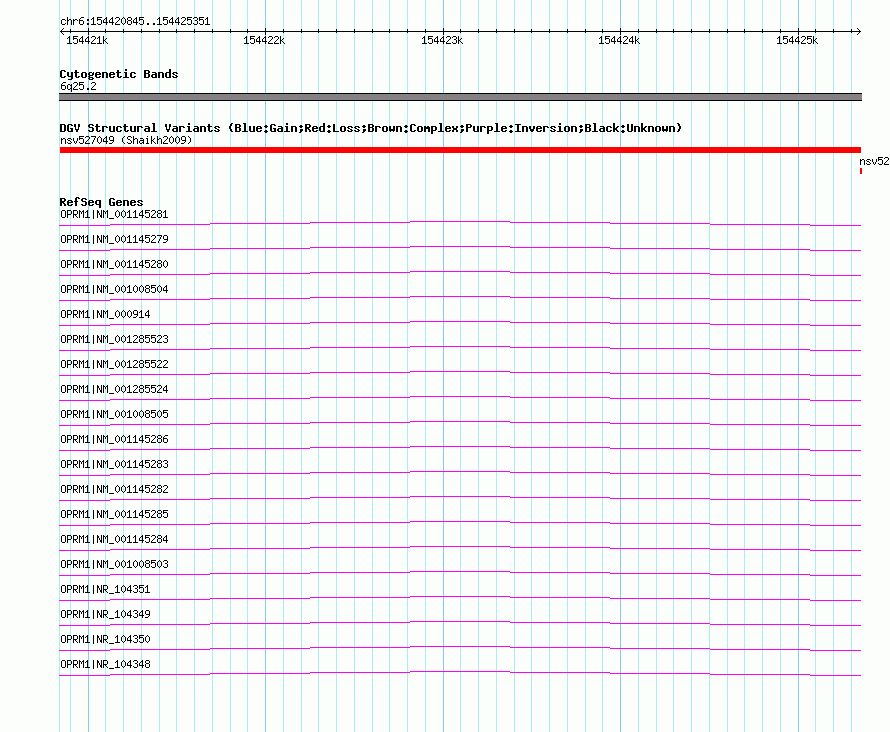Click the magenta intron line under NM_001145281
Screen dimensions: 890x732
pyautogui.click(x=460, y=222)
